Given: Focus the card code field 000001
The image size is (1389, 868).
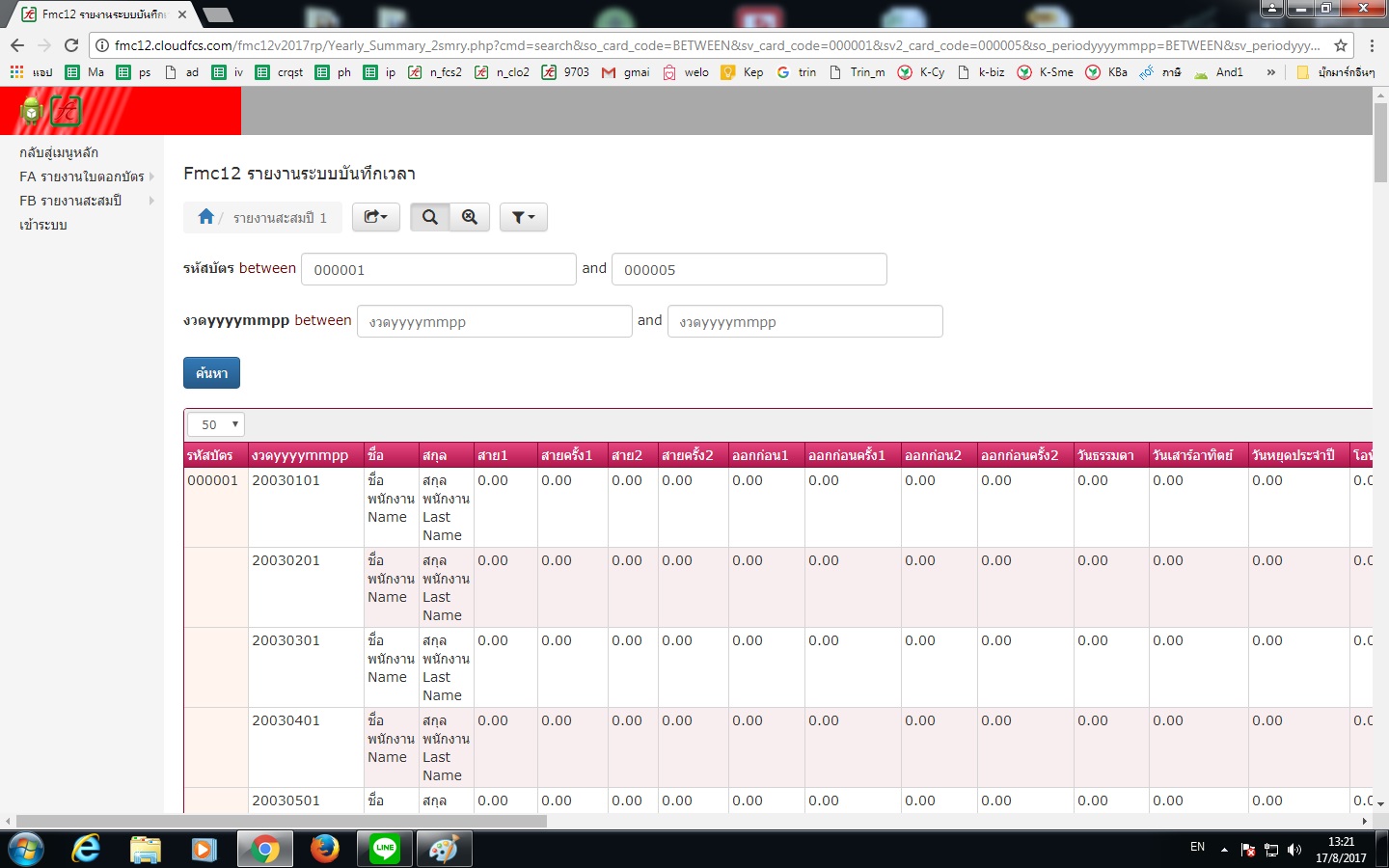Looking at the screenshot, I should (x=439, y=269).
